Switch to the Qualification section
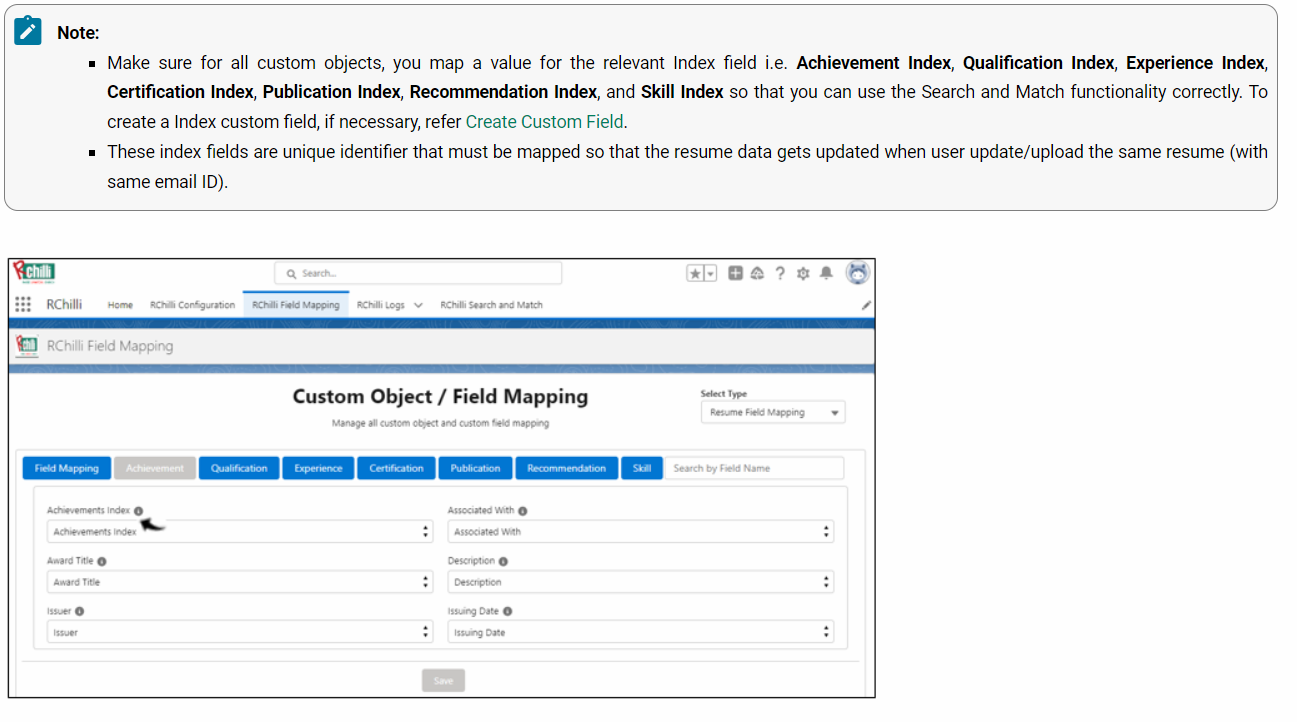This screenshot has width=1297, height=722. coord(239,468)
